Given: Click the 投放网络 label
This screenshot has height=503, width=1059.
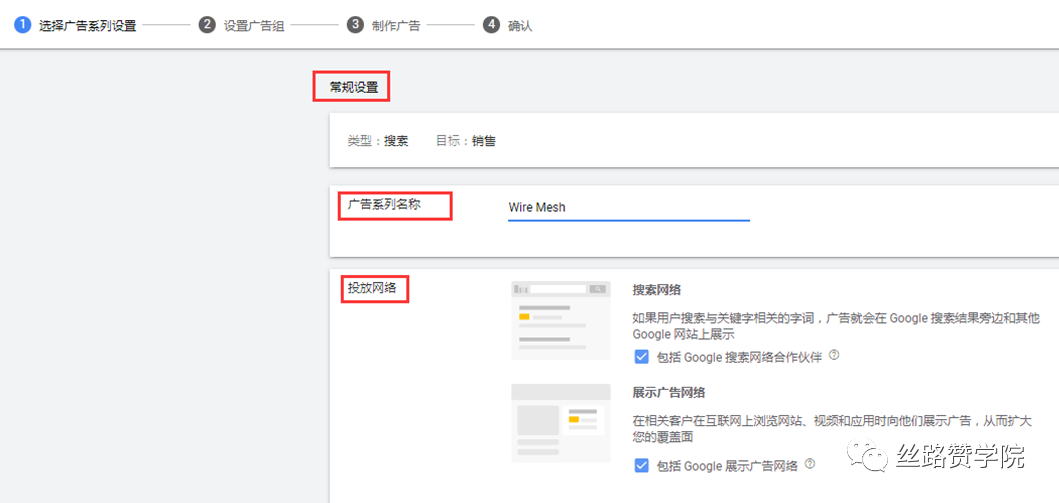Looking at the screenshot, I should pyautogui.click(x=372, y=288).
